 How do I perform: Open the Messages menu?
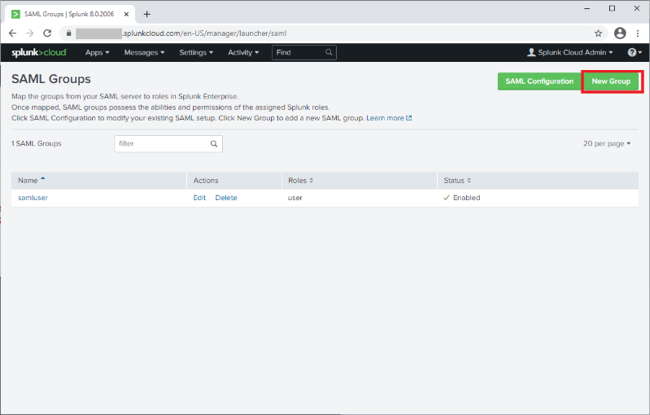click(144, 52)
